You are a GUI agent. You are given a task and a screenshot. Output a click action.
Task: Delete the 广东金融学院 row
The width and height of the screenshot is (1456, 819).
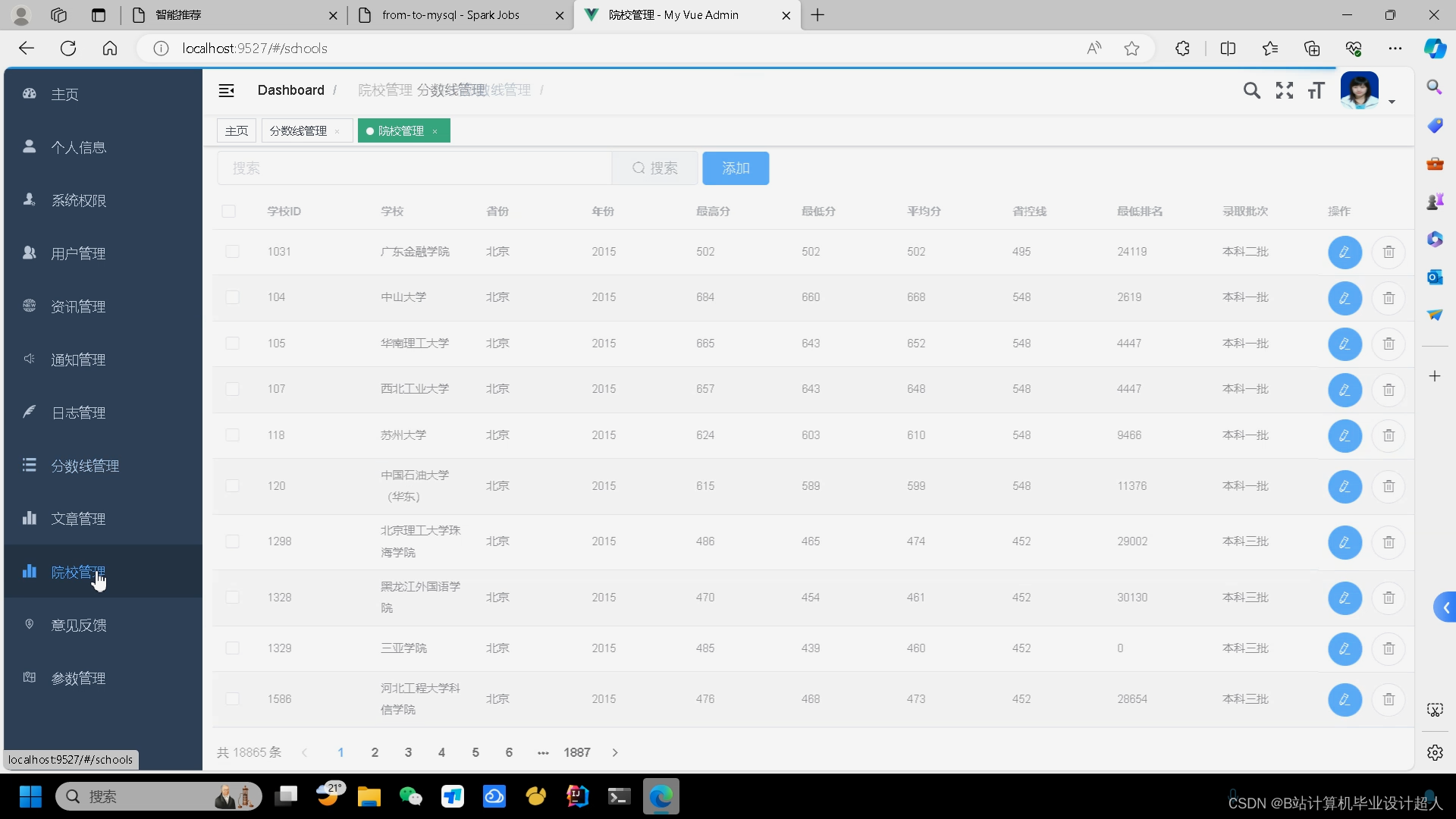click(1388, 252)
